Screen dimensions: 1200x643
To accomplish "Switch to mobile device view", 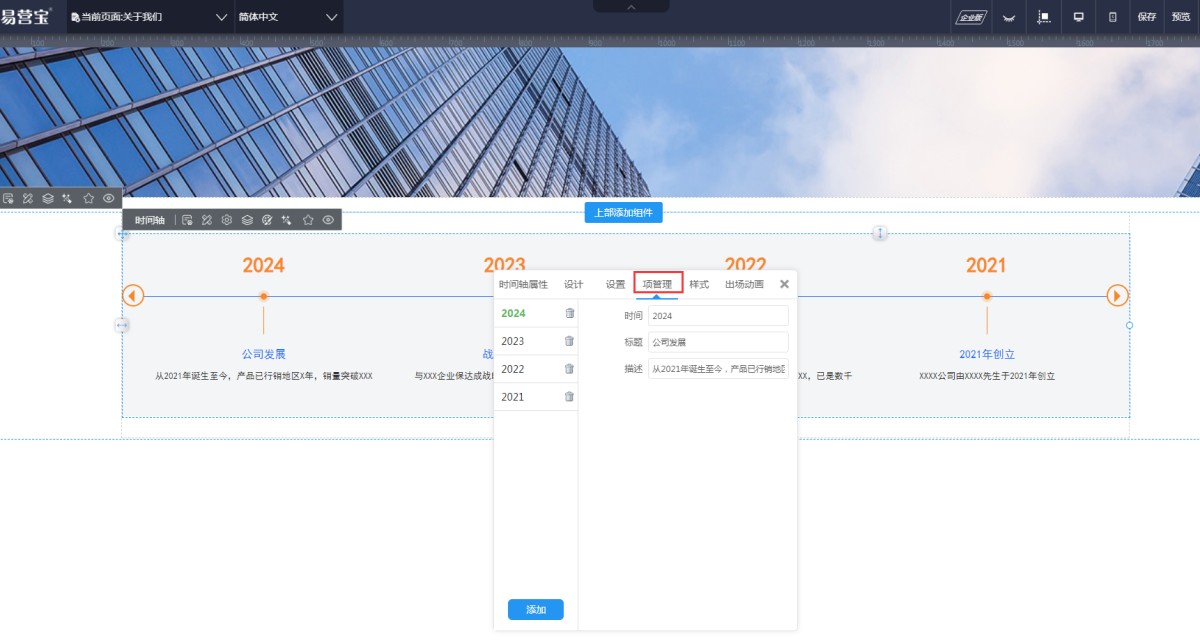I will [x=1113, y=17].
